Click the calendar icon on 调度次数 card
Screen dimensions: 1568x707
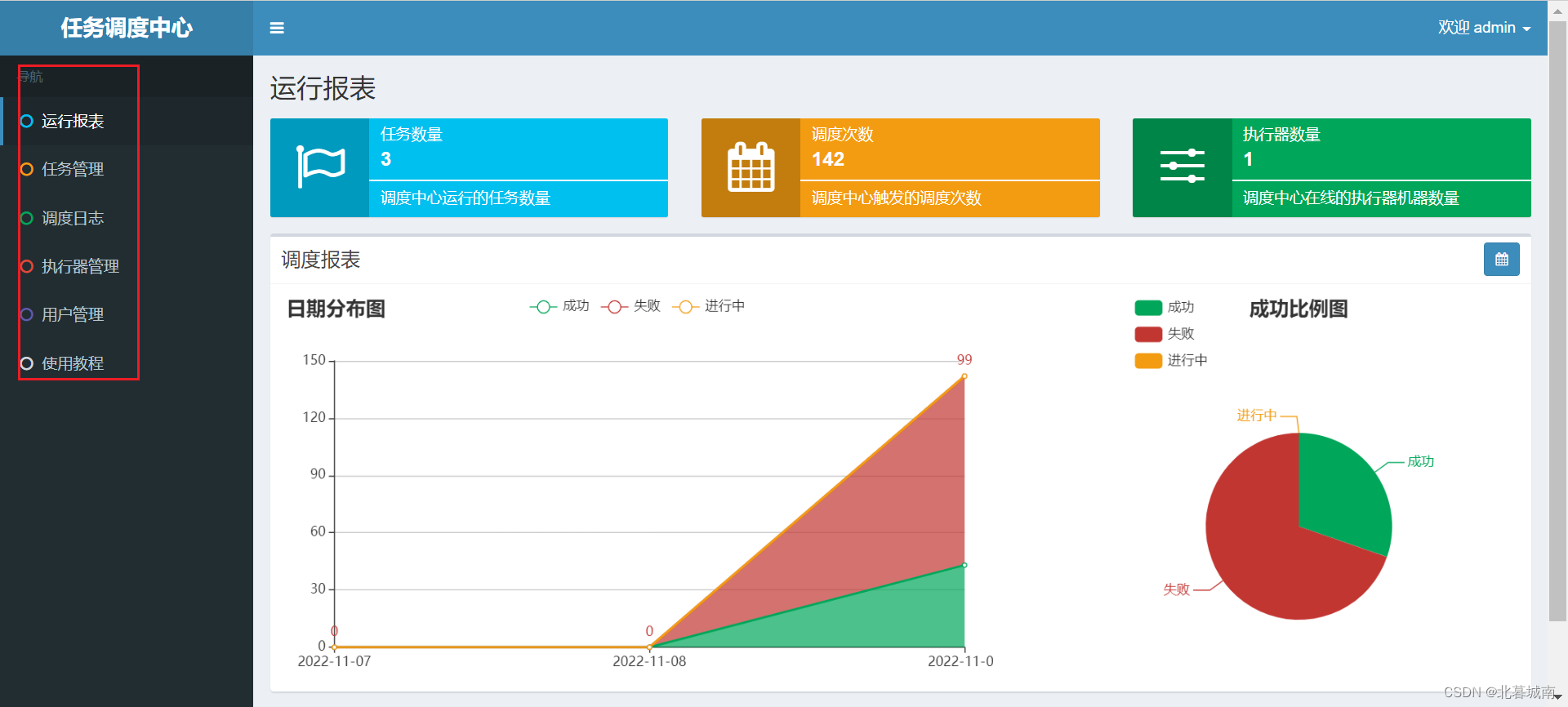[751, 167]
